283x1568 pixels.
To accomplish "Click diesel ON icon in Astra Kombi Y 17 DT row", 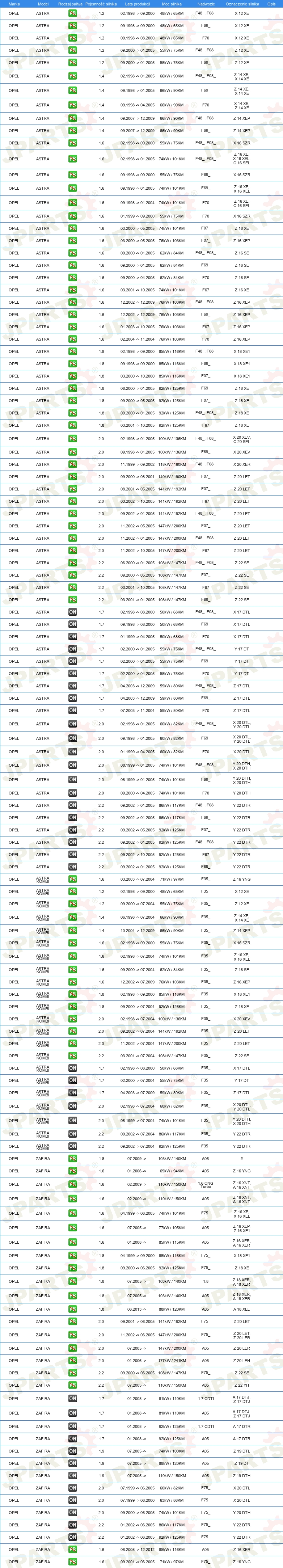I will coord(72,1080).
